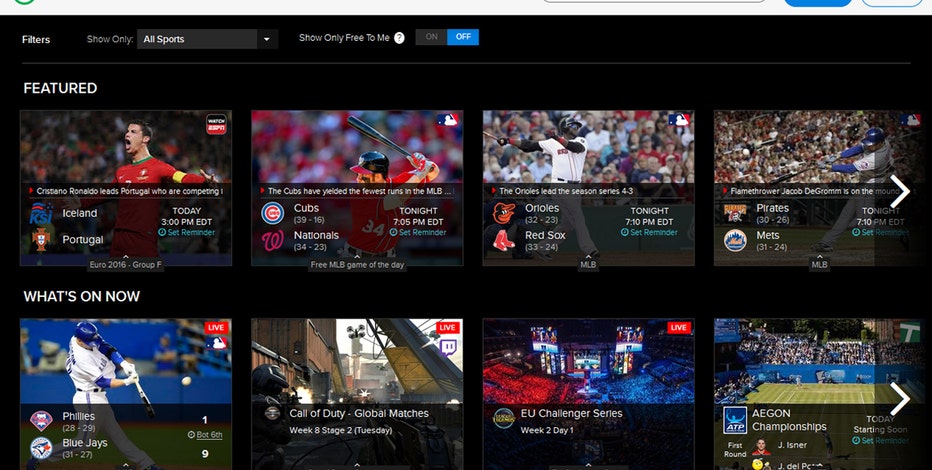This screenshot has height=470, width=932.
Task: Click LIVE badge on EU Challenger Series card
Action: pos(678,327)
